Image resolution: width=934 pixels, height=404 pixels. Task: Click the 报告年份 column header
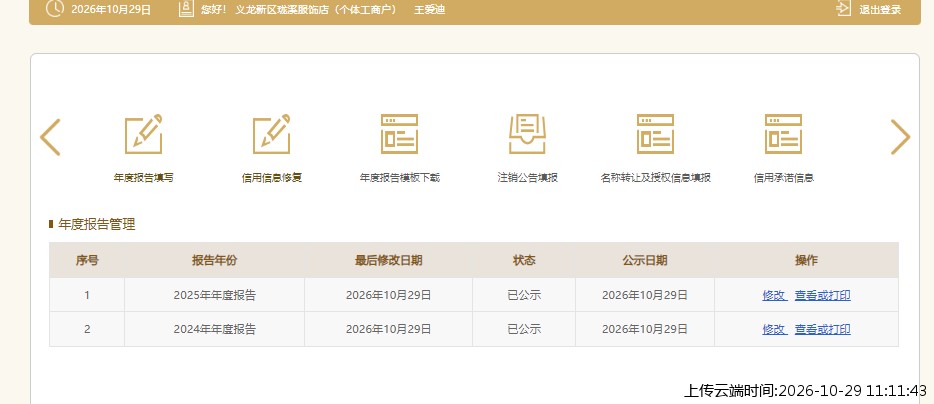pyautogui.click(x=214, y=260)
